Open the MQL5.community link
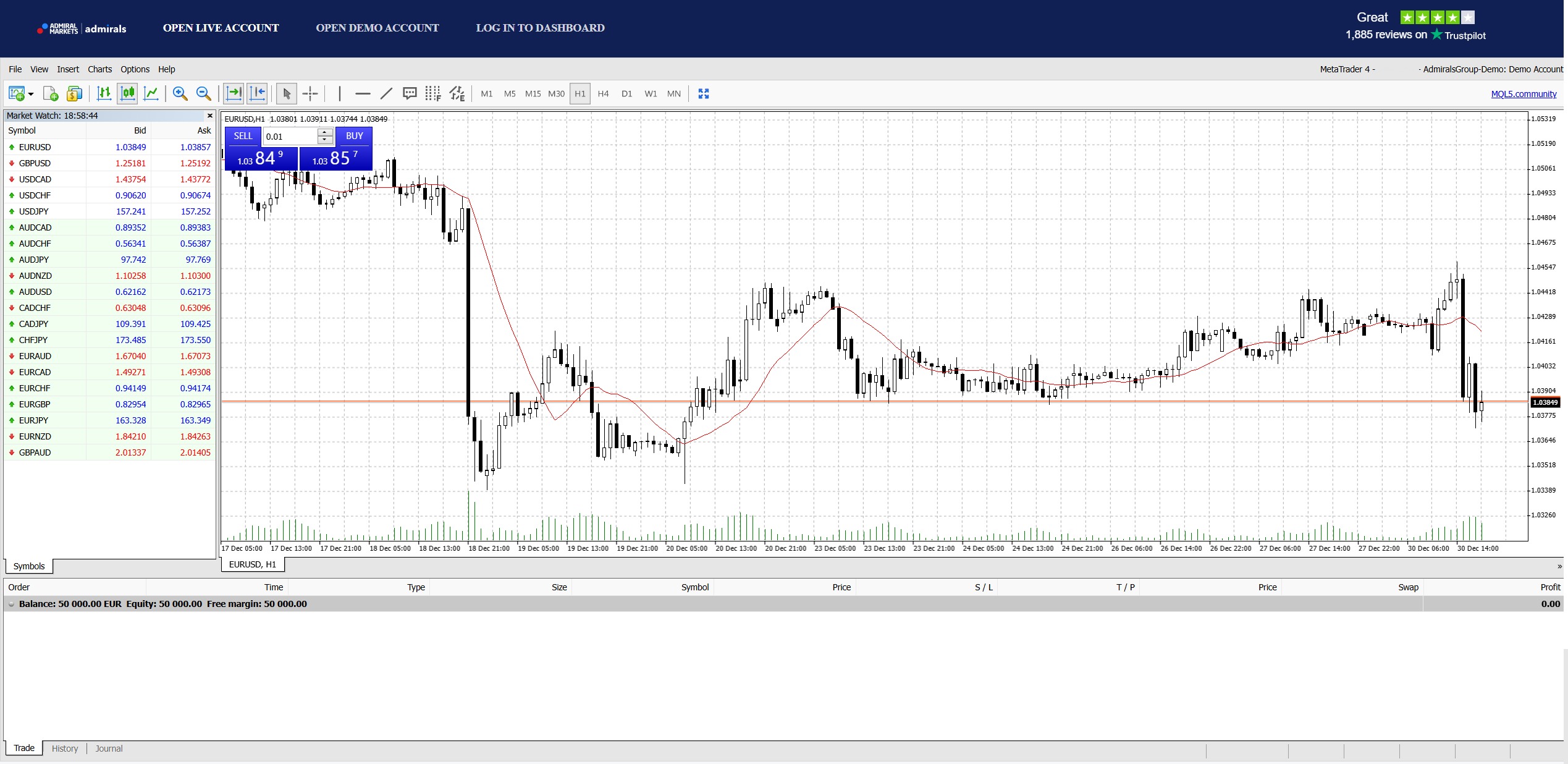This screenshot has height=764, width=1568. point(1524,94)
